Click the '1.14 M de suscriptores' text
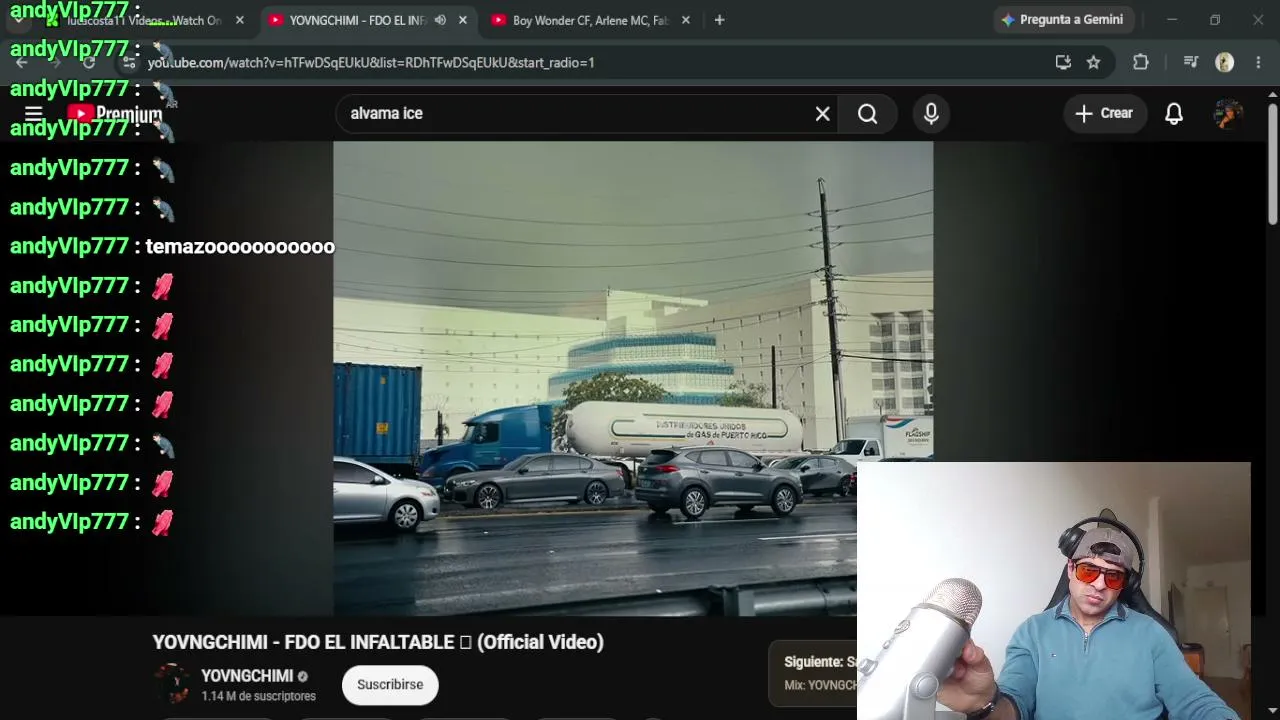 pyautogui.click(x=258, y=696)
